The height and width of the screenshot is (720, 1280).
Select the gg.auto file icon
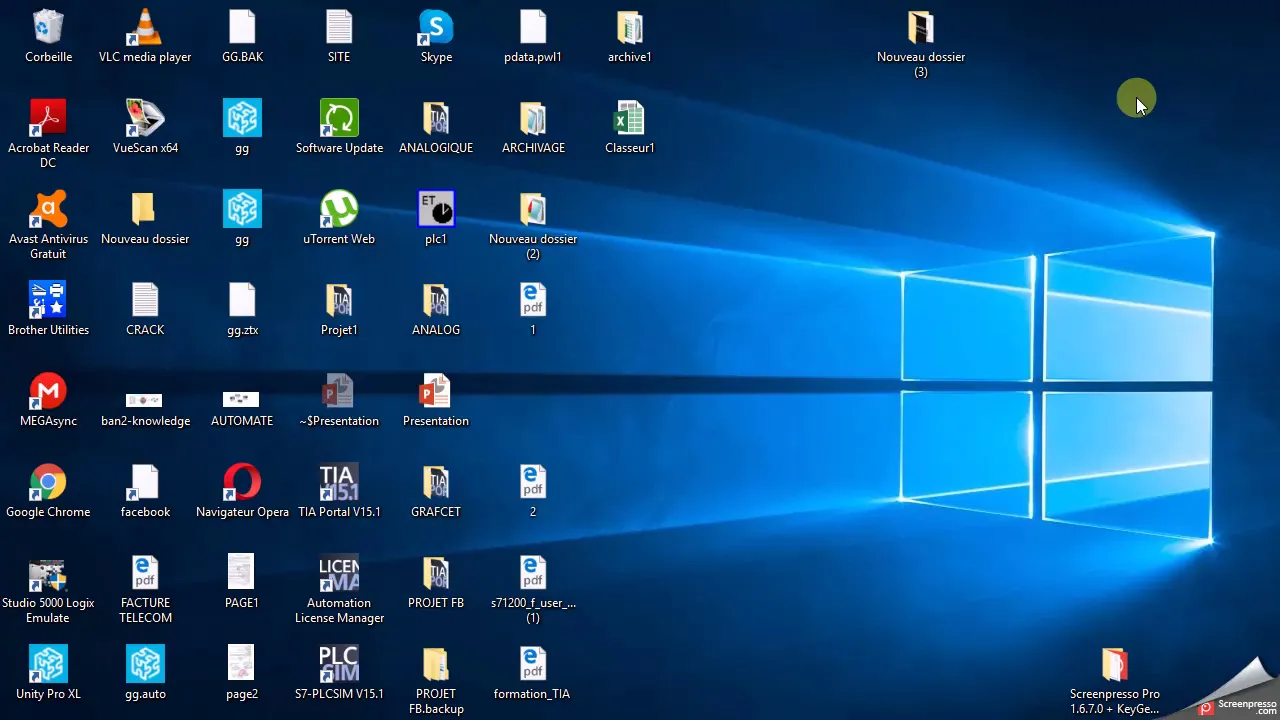145,665
